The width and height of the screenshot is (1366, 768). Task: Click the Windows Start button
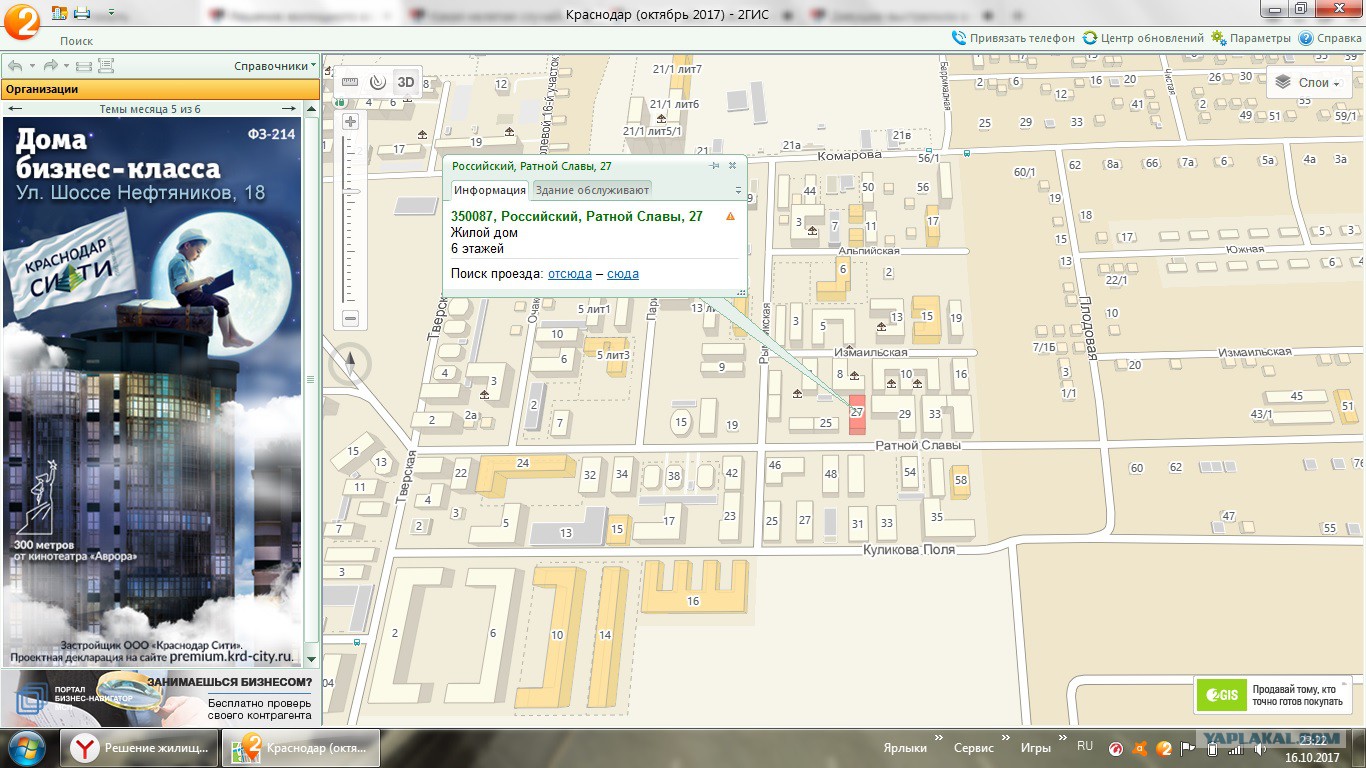coord(27,748)
